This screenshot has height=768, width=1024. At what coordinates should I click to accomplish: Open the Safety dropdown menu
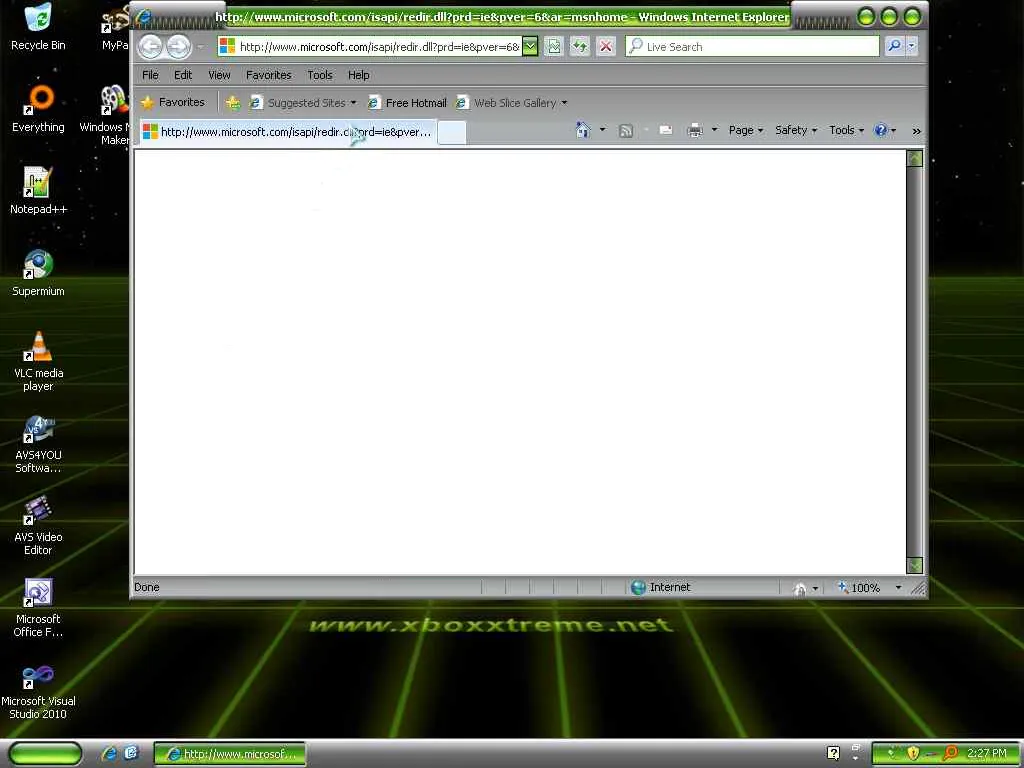(x=795, y=130)
